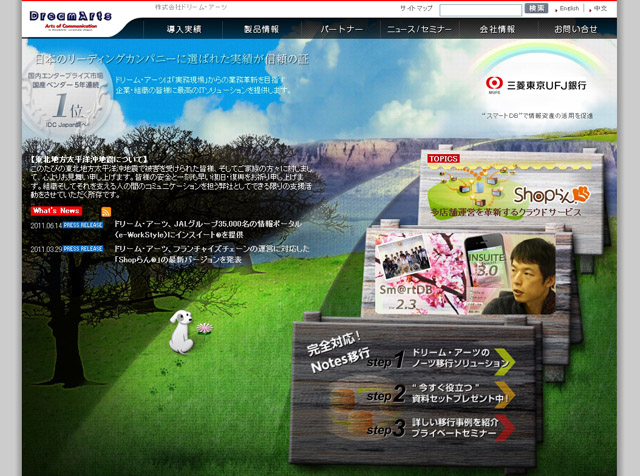Click the group photo in Sm@rtDB banner
Screen dimensions: 640x476
point(402,258)
